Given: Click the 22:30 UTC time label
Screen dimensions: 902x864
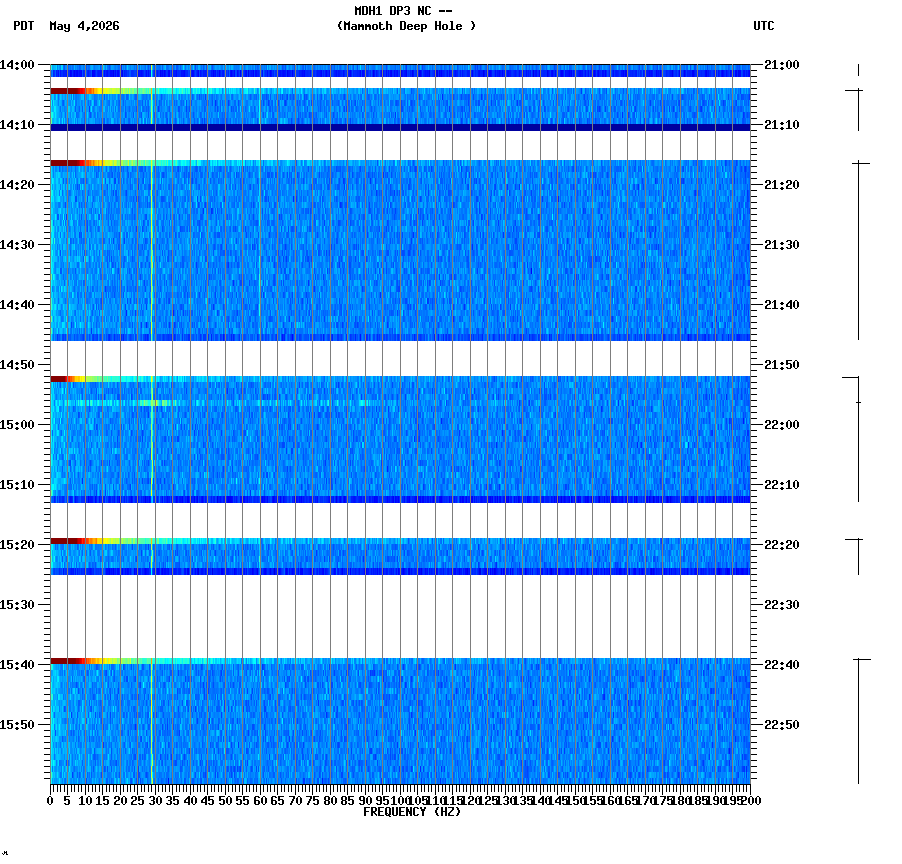Looking at the screenshot, I should pyautogui.click(x=782, y=605).
